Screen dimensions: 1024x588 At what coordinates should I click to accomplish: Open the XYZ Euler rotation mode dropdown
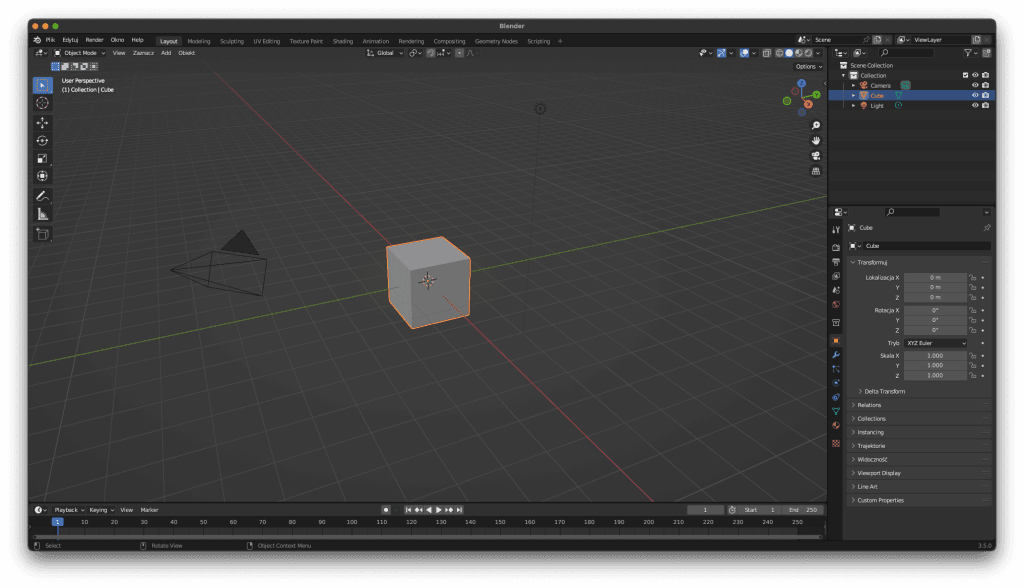click(936, 343)
